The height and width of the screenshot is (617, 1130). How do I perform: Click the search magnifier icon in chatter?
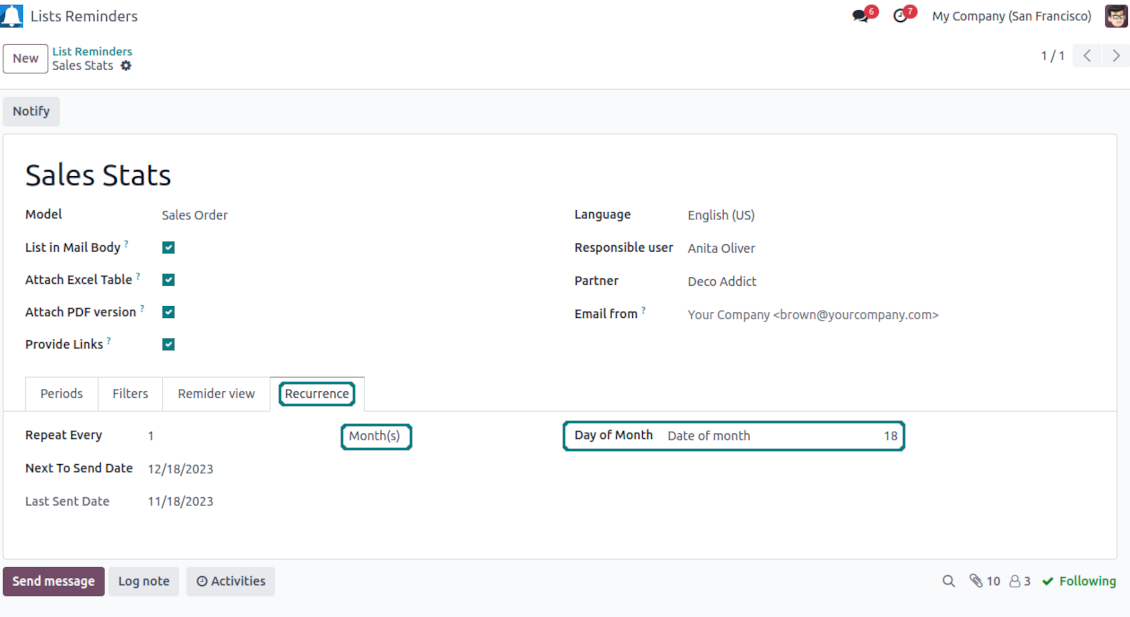pyautogui.click(x=948, y=581)
